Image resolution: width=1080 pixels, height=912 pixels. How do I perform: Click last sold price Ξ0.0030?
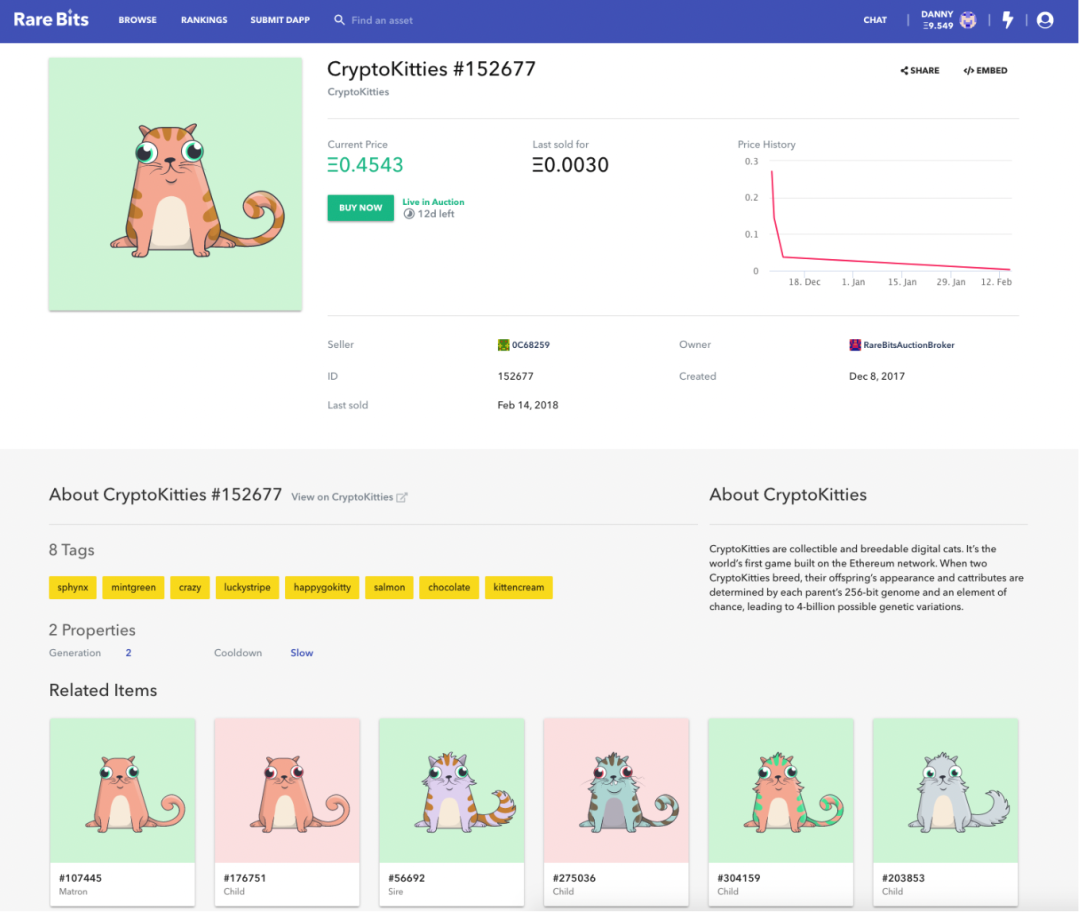[x=570, y=165]
